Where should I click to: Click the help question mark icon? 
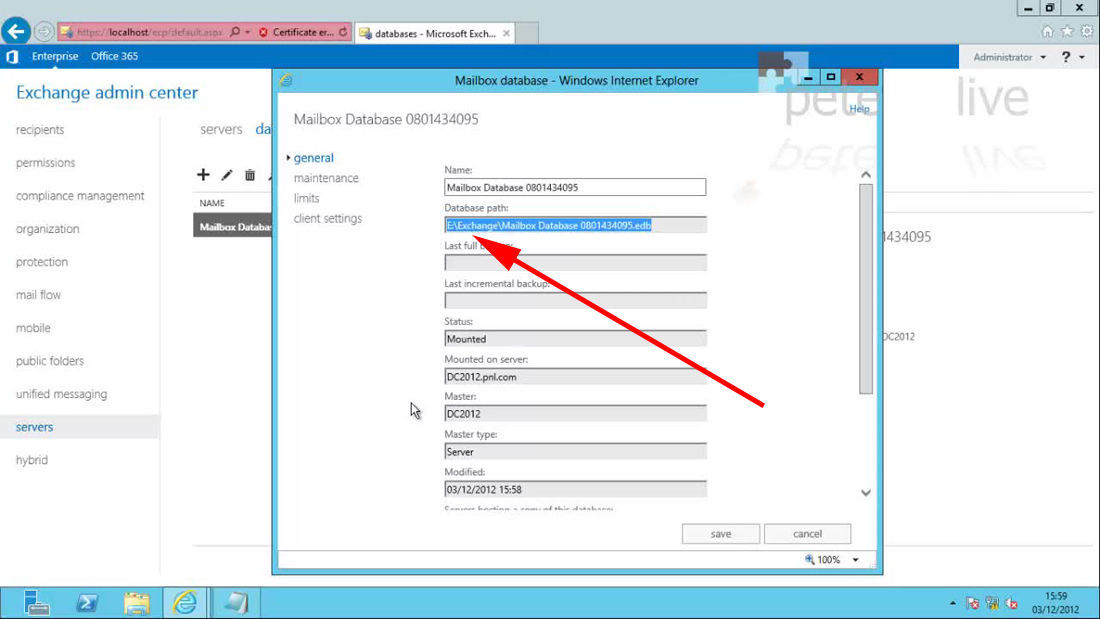(x=1066, y=57)
